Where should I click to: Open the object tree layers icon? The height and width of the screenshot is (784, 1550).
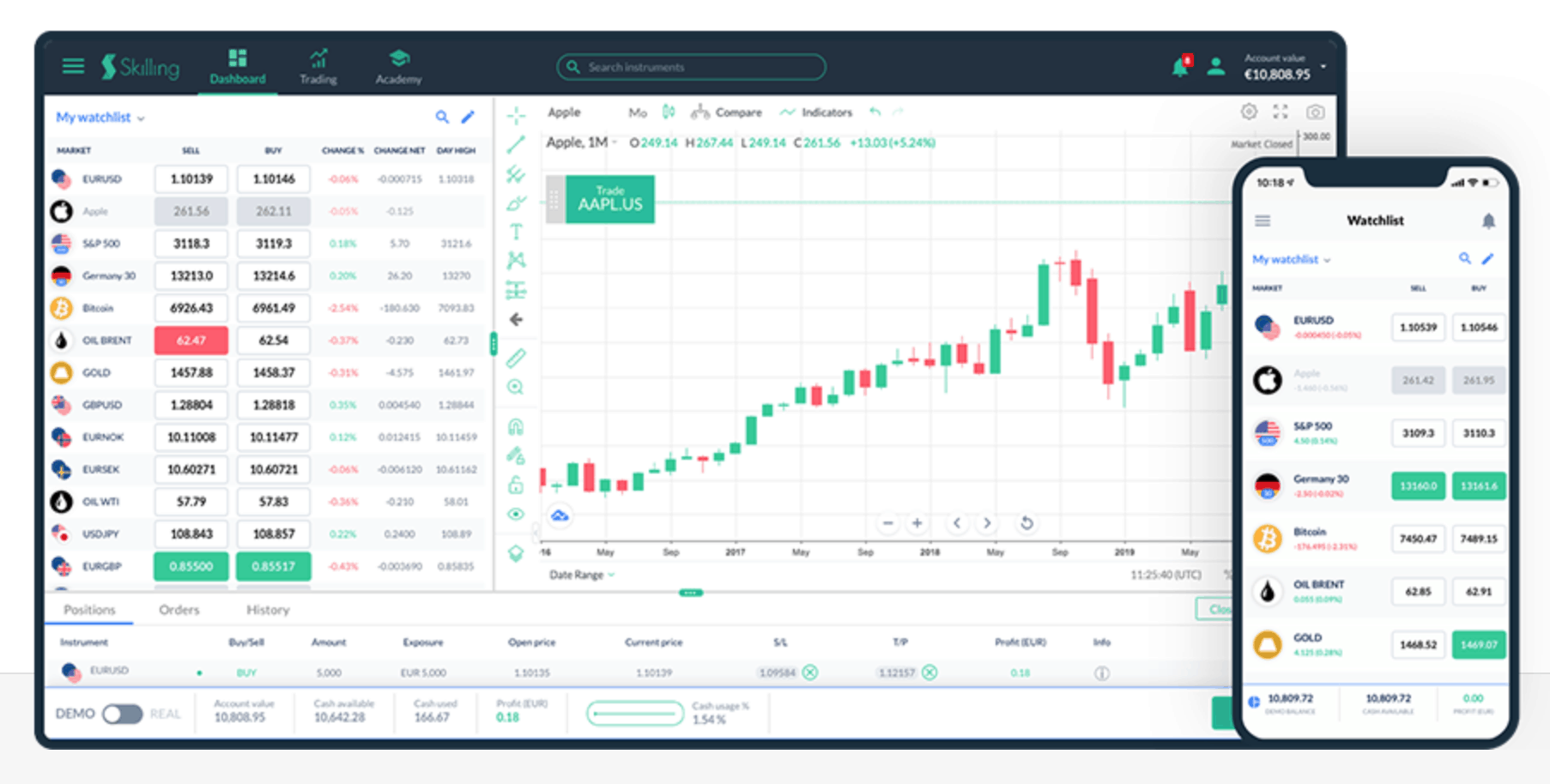[x=516, y=553]
